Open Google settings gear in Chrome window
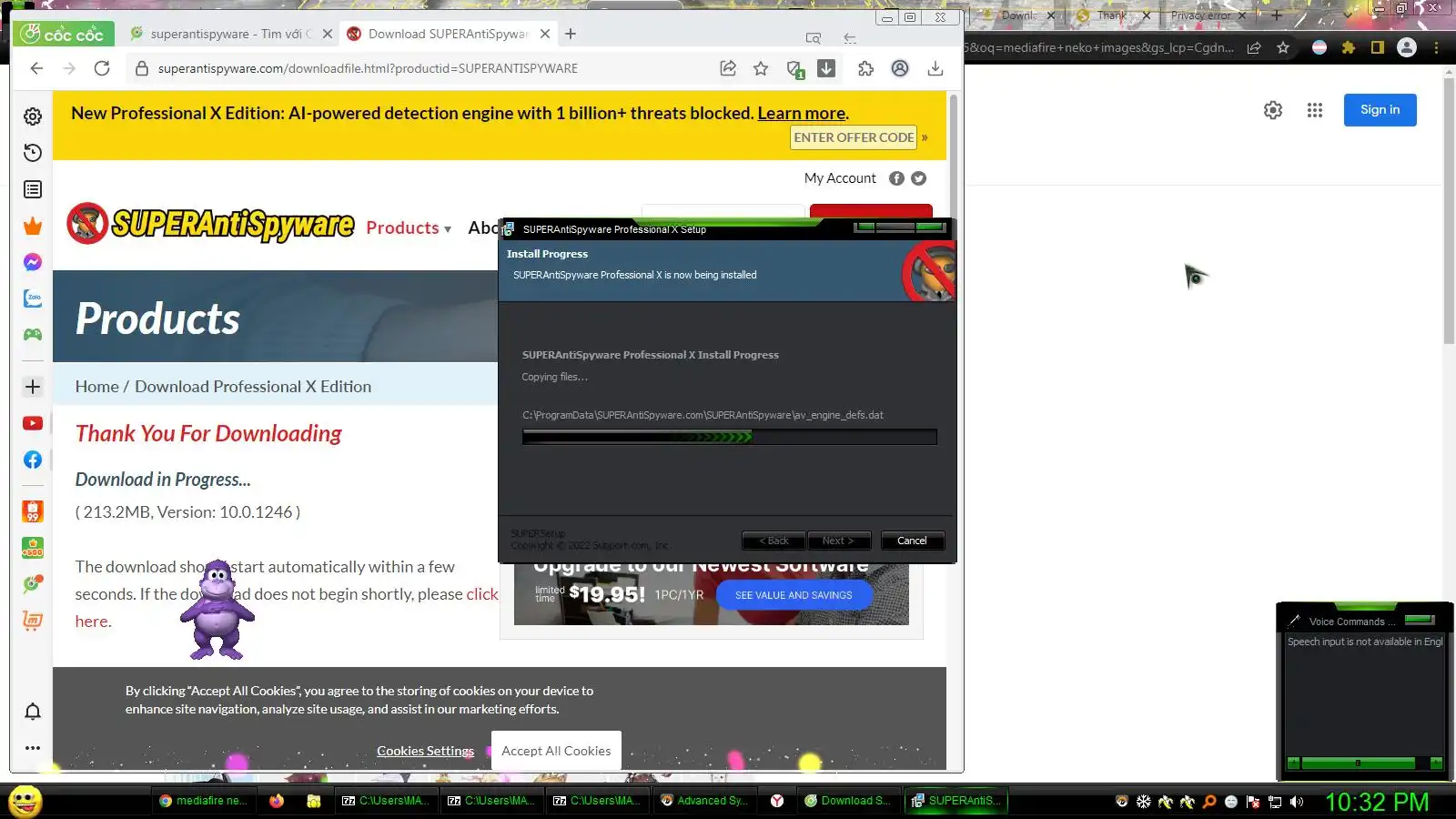 (1273, 110)
